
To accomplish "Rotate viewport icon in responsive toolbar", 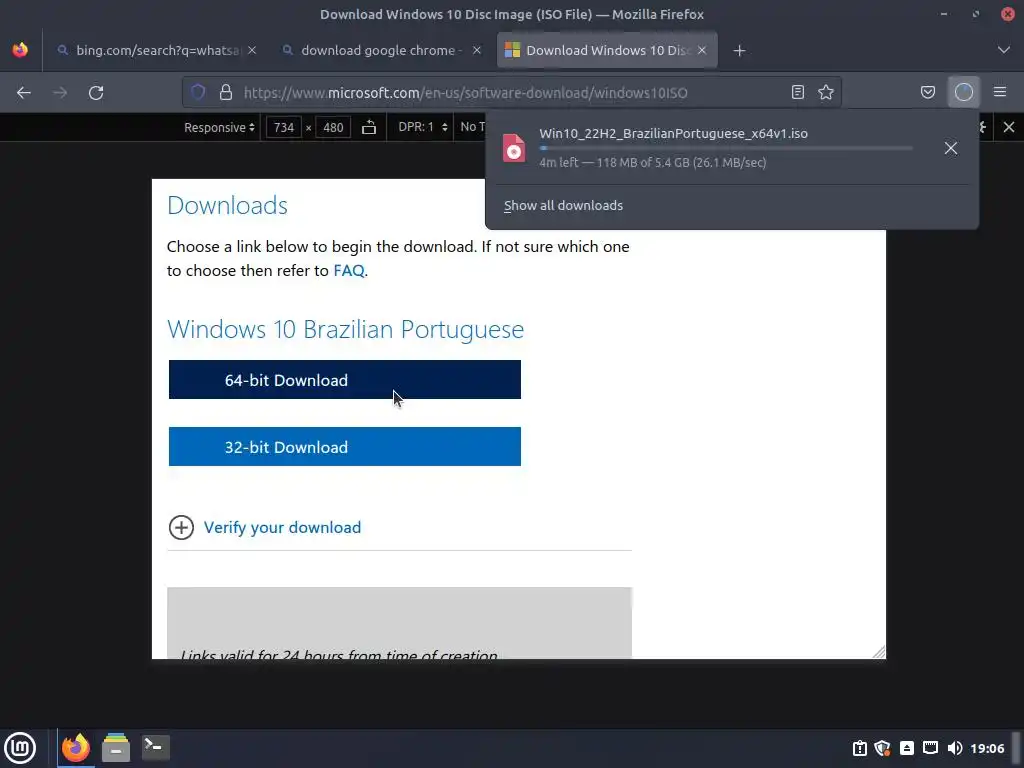I will (x=369, y=127).
